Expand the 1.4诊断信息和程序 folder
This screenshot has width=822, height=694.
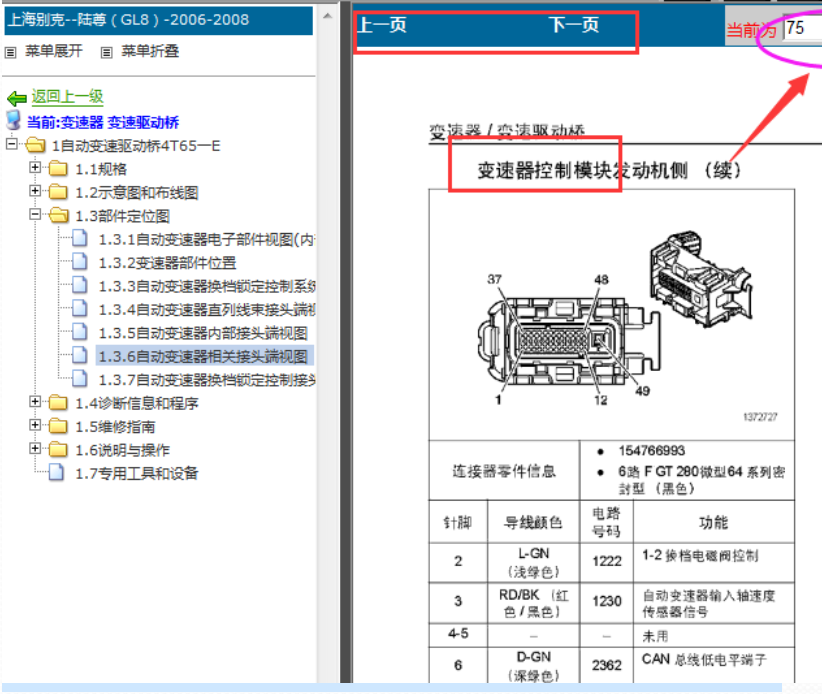pos(35,402)
